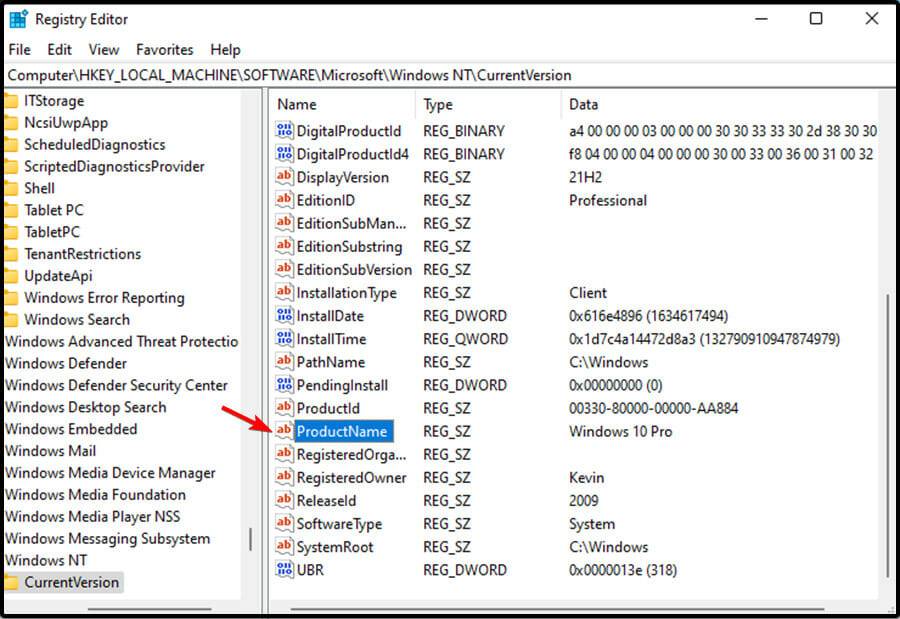Click the values pane horizontal scrollbar
900x619 pixels.
point(557,609)
